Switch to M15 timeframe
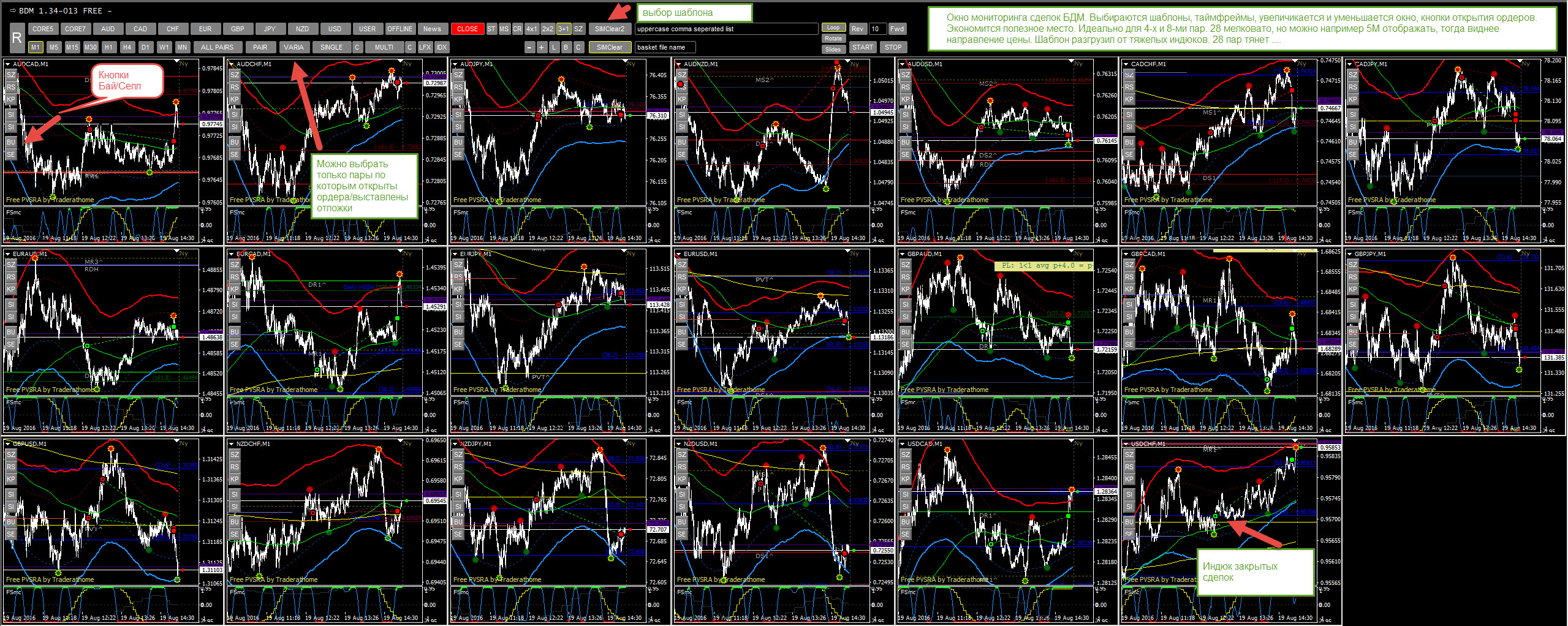Viewport: 1568px width, 626px height. (72, 47)
